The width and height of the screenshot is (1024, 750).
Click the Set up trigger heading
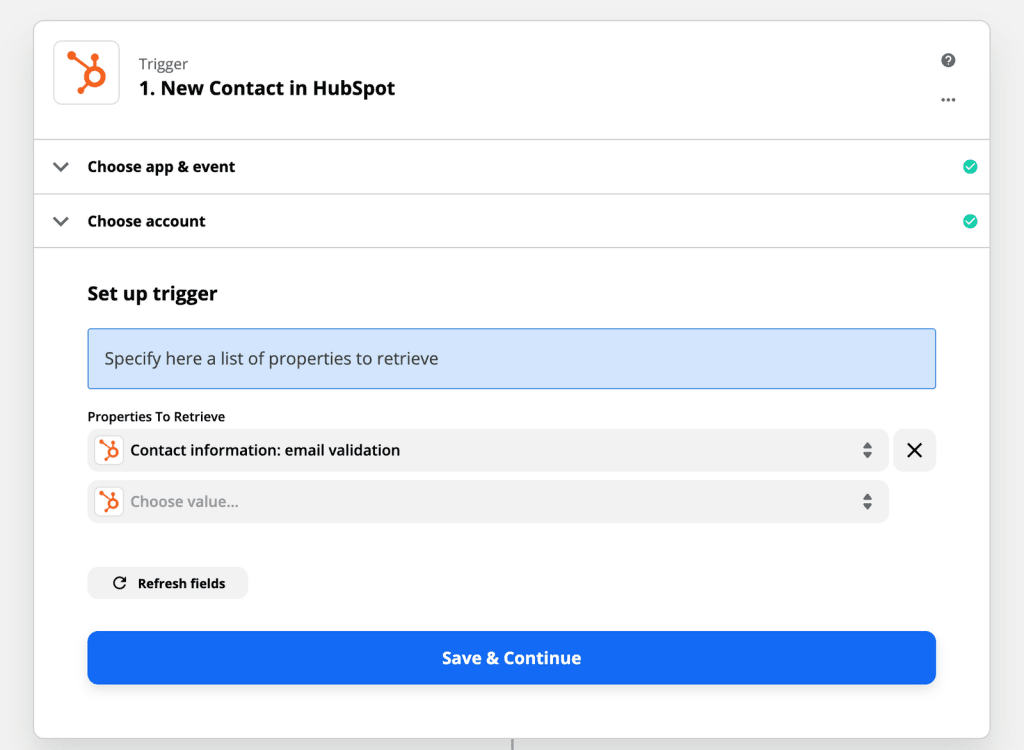(152, 294)
